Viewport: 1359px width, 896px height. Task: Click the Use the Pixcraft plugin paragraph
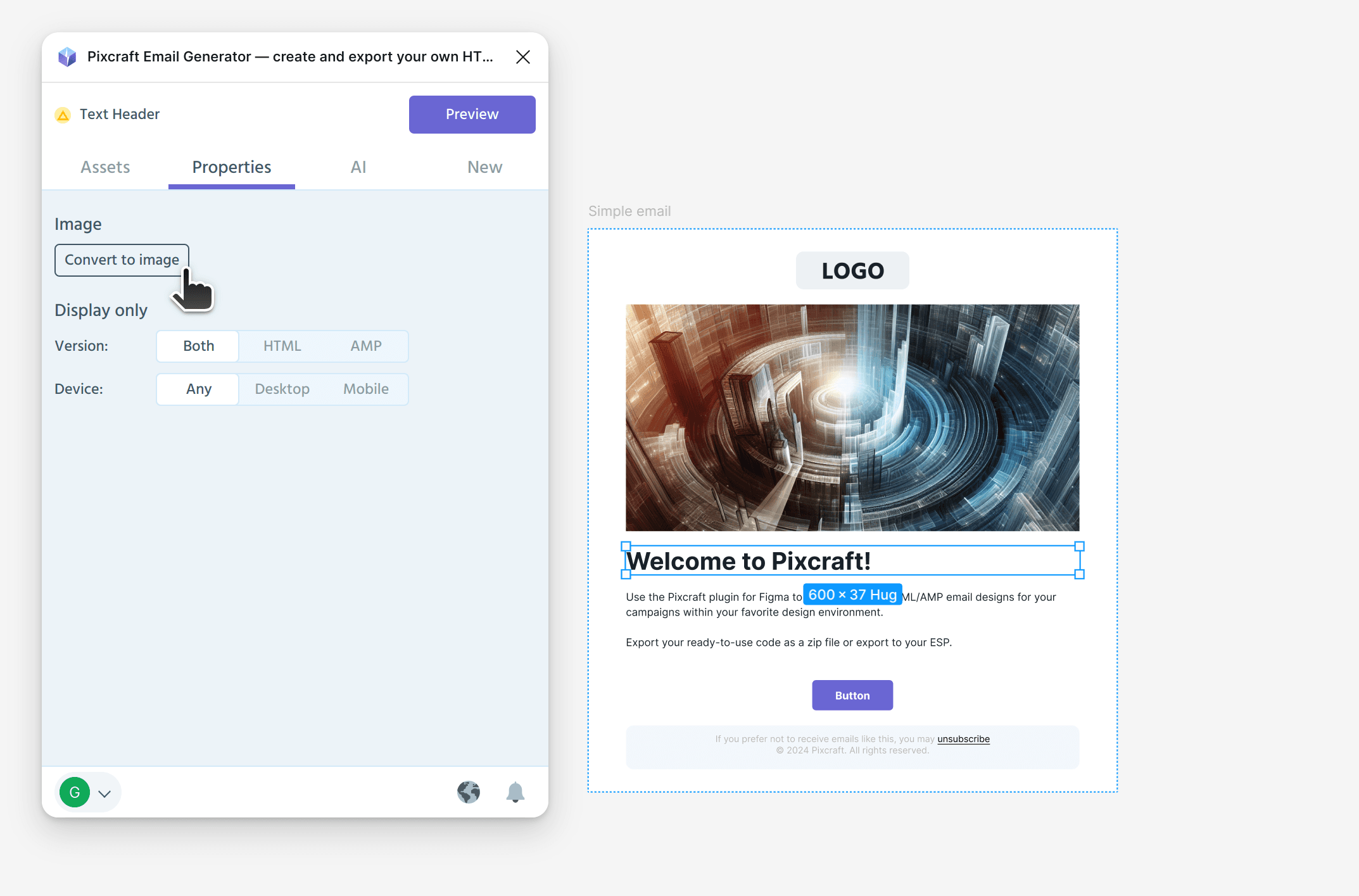841,605
